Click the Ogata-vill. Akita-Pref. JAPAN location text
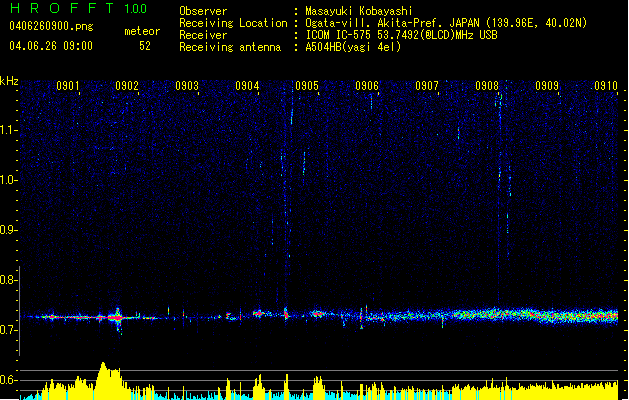Screen dimensions: 629x400 click(x=446, y=23)
